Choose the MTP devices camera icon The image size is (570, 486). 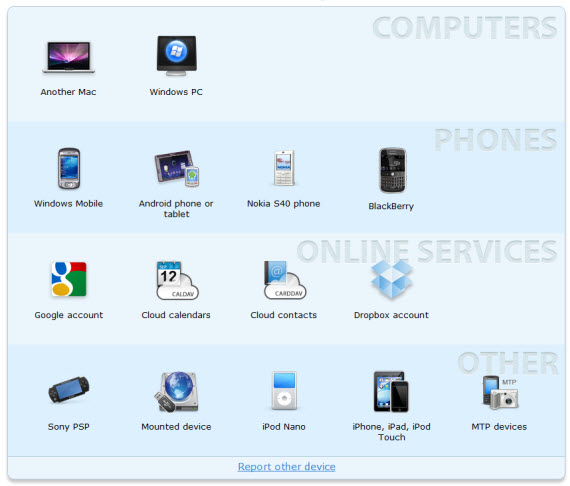coord(500,393)
